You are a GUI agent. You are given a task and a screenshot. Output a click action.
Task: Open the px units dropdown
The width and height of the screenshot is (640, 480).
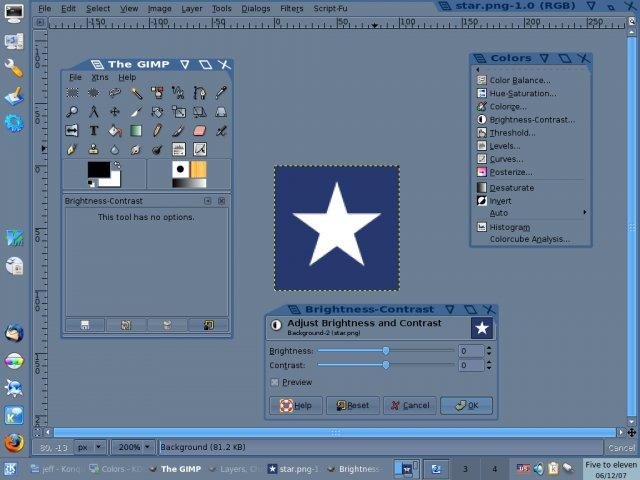pyautogui.click(x=90, y=447)
